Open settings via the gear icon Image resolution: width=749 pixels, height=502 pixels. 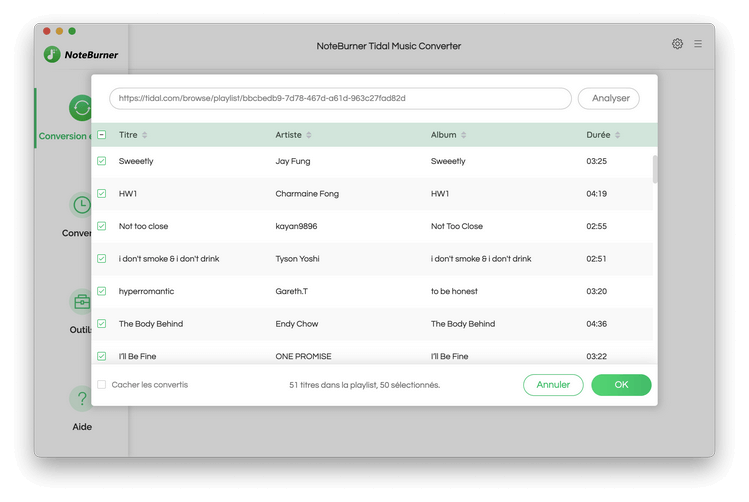pos(677,44)
